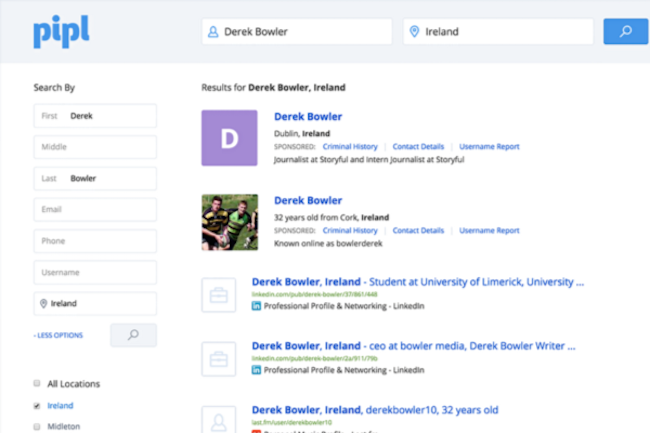Click LinkedIn icon under University of Limerick result
The width and height of the screenshot is (650, 433).
tap(256, 306)
